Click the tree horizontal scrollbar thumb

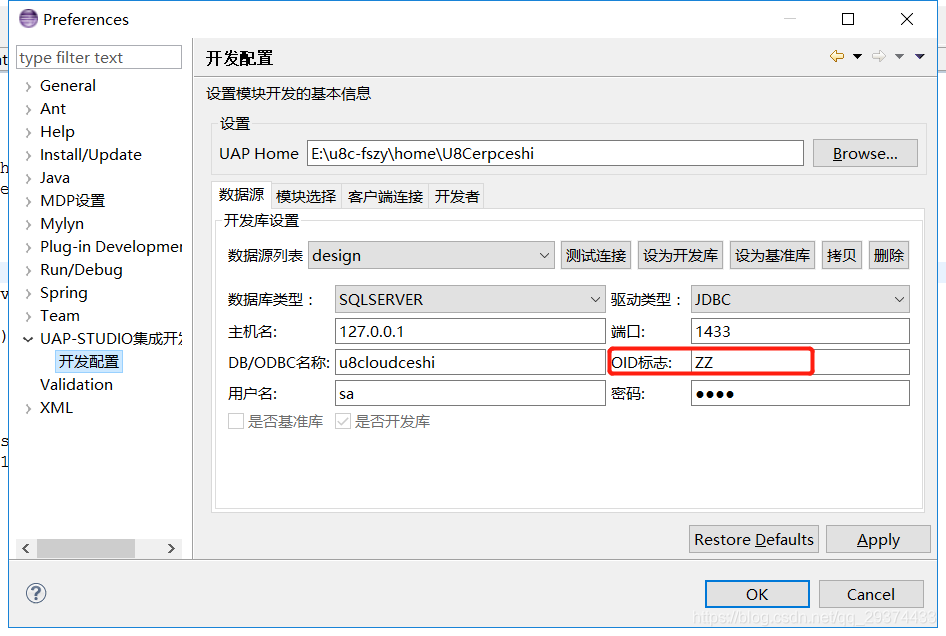coord(86,549)
